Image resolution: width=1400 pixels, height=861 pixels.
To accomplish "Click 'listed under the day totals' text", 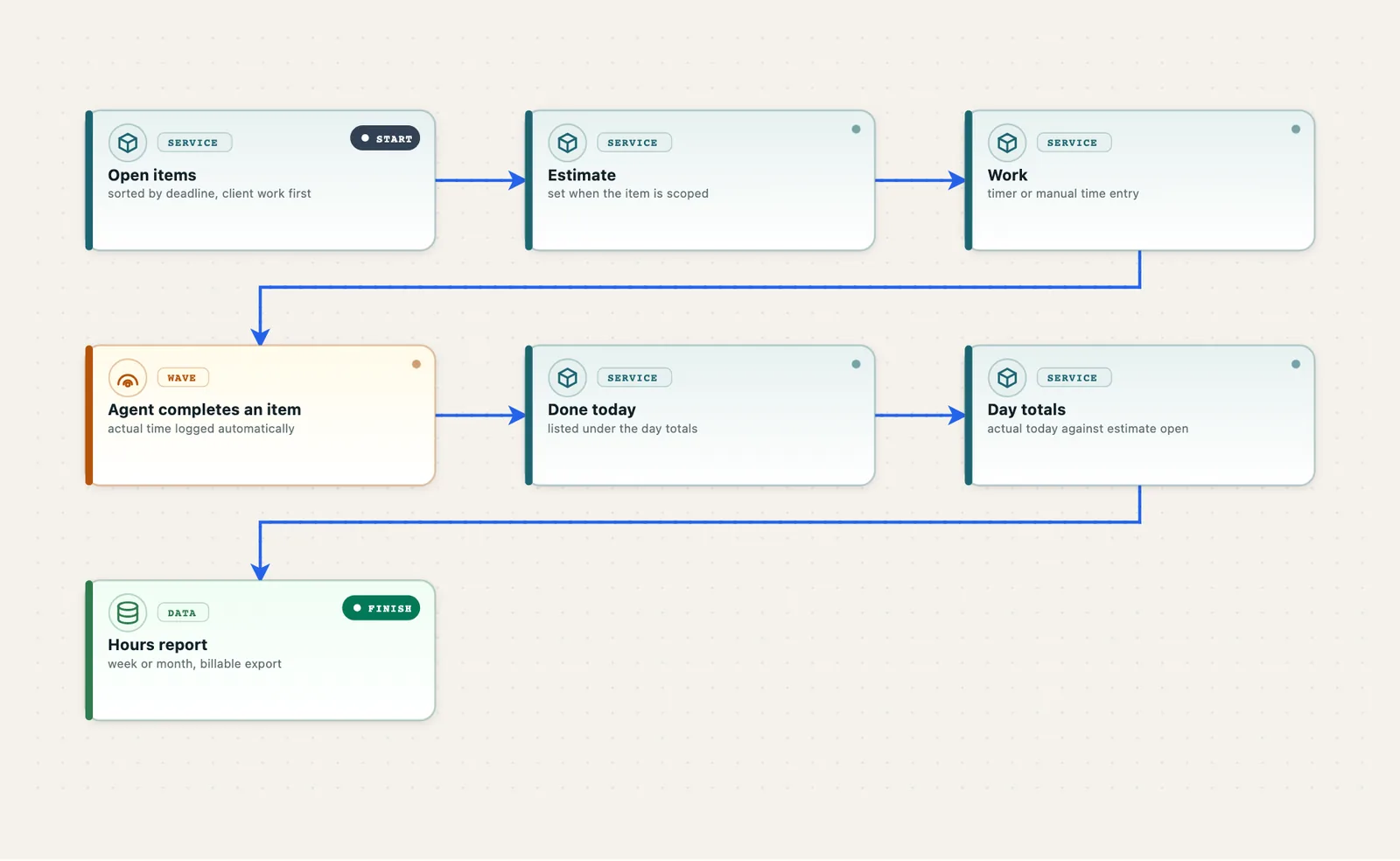I will click(623, 429).
